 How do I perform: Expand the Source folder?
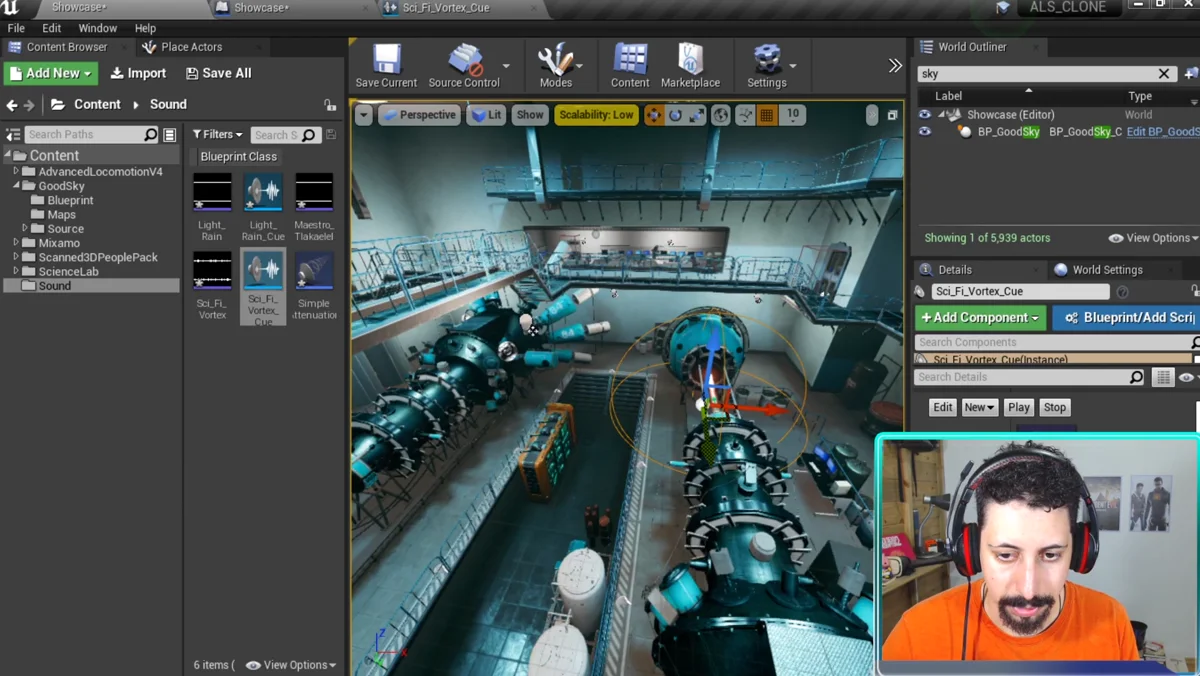25,229
